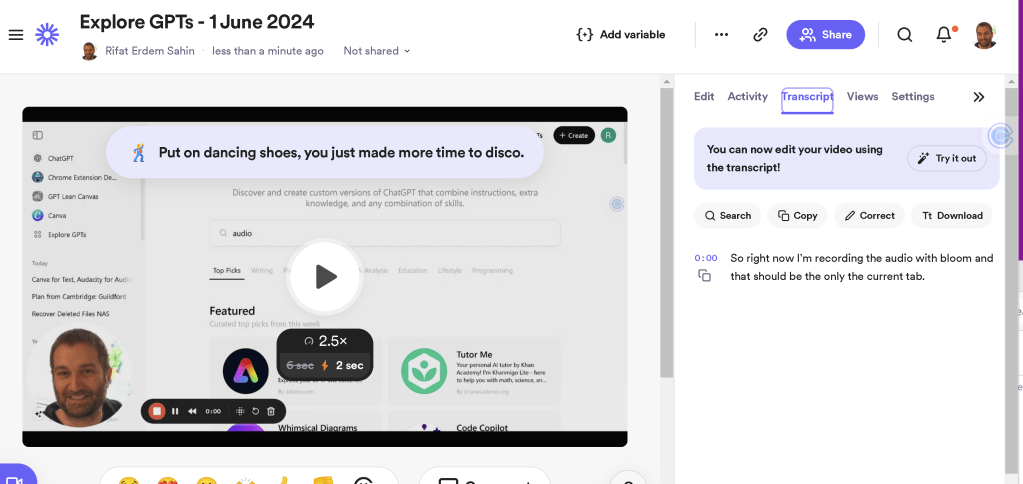
Task: Jump to 0:00 transcript timestamp
Action: tap(705, 258)
